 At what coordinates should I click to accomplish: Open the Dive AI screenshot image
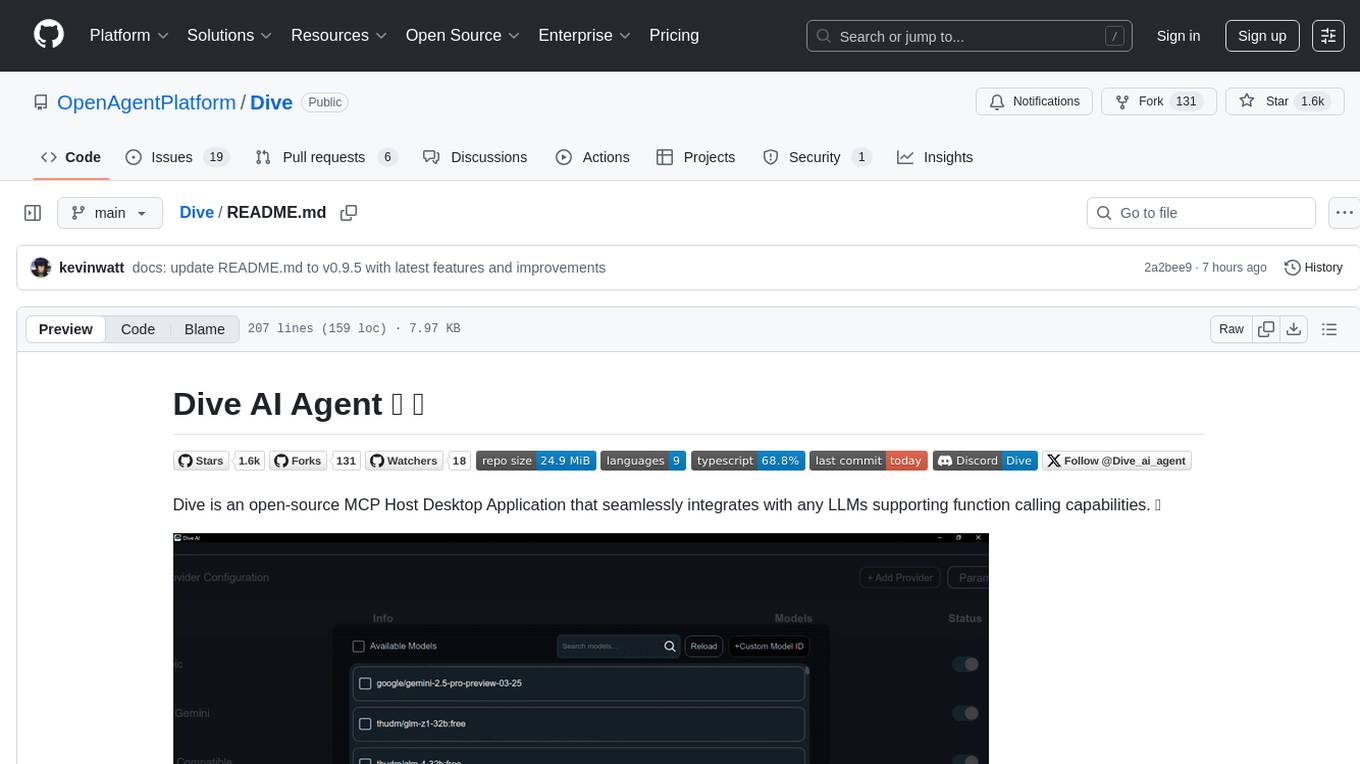coord(581,648)
